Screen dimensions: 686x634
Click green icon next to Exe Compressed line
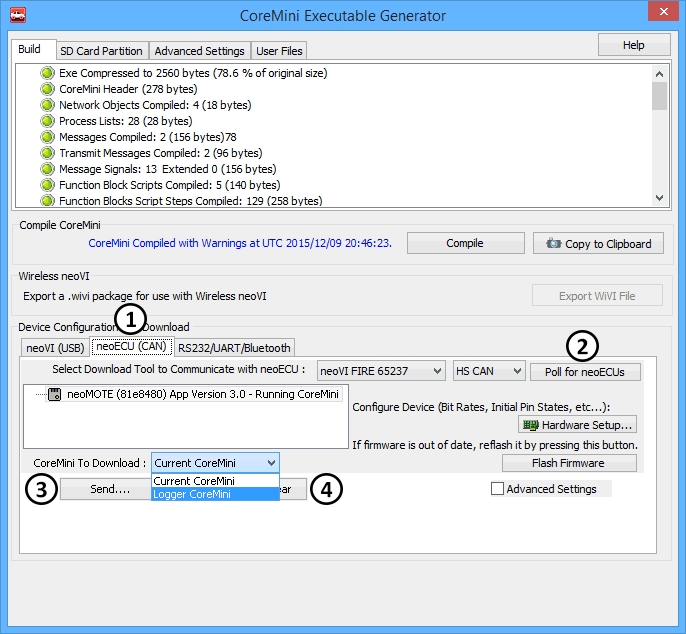tap(47, 73)
